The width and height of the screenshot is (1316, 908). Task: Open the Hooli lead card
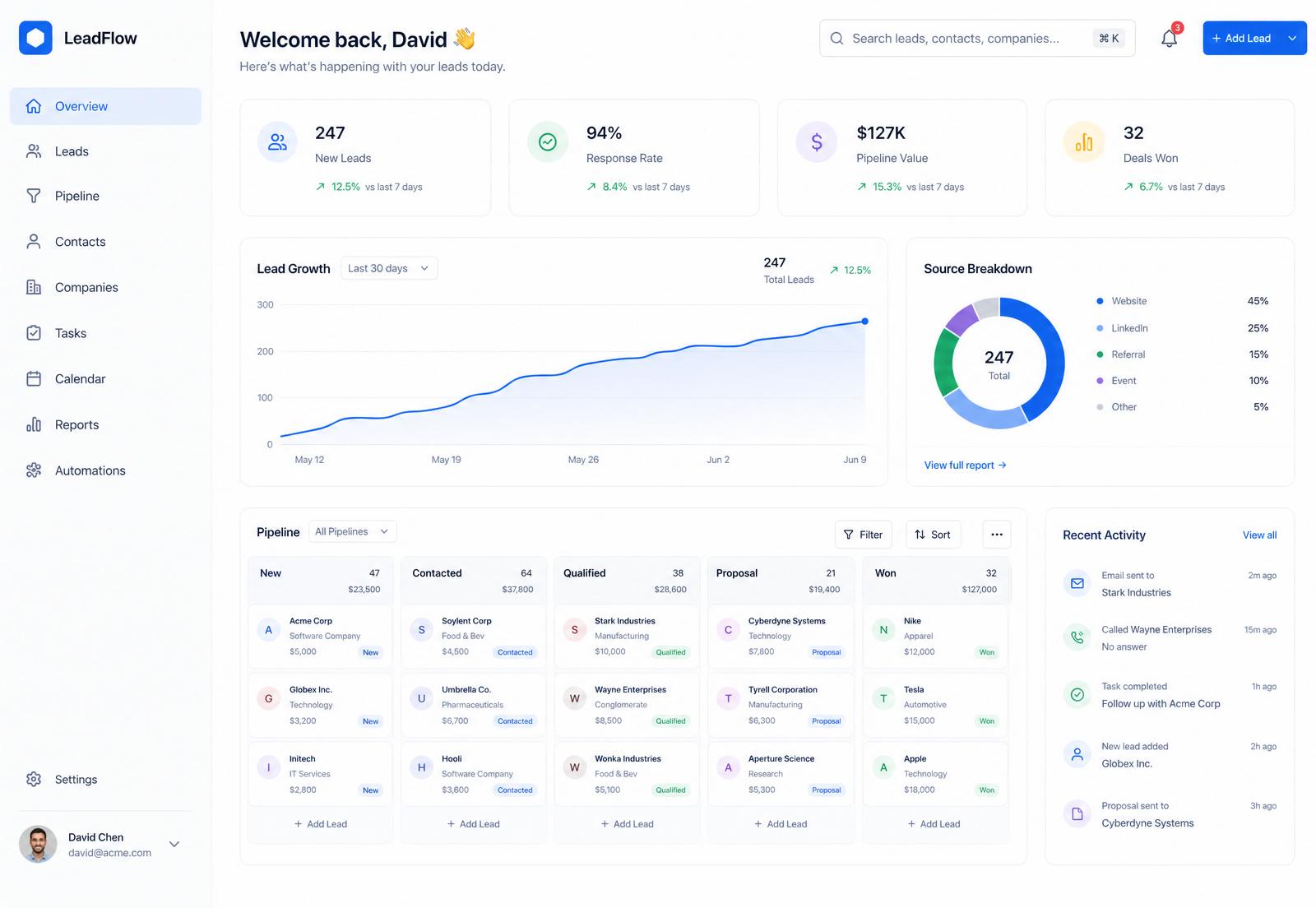coord(473,774)
